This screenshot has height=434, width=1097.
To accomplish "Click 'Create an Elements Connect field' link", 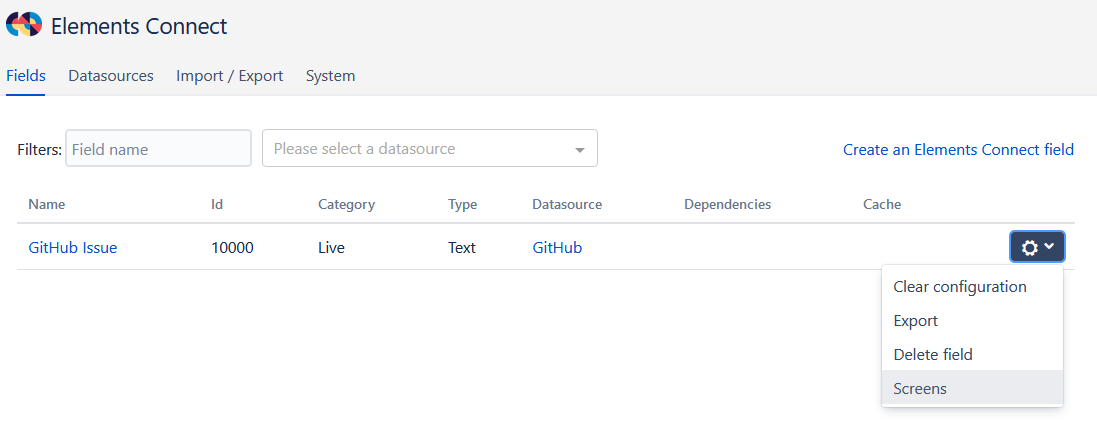I will (958, 149).
